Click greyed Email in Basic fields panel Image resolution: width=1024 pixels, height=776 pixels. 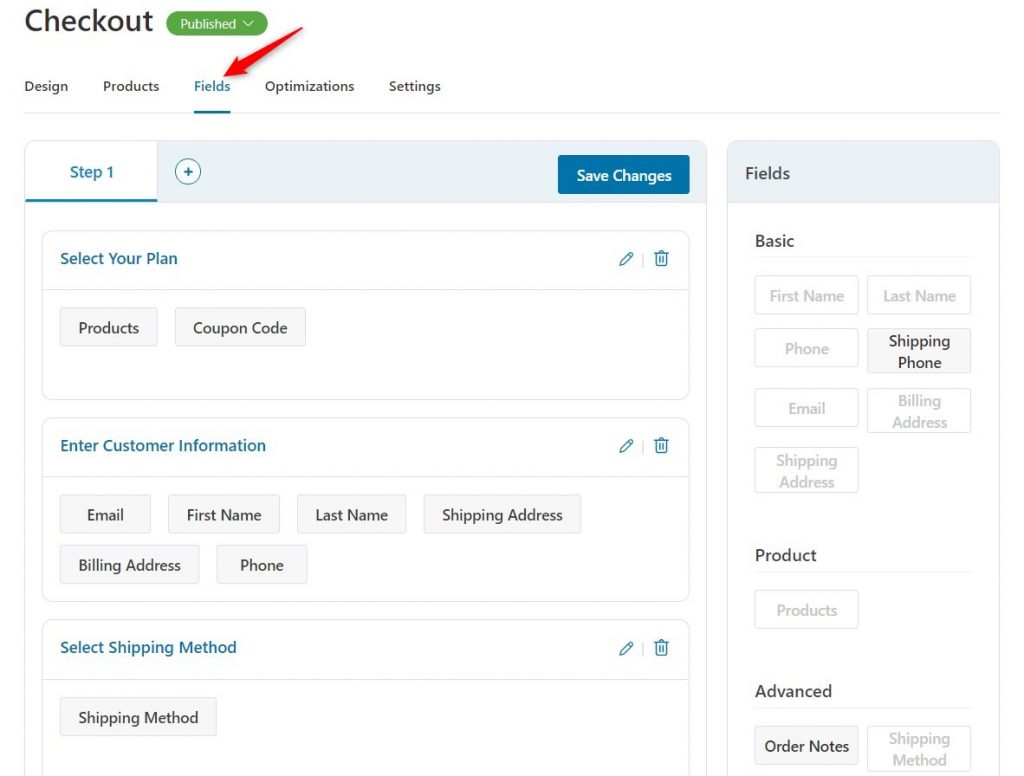pyautogui.click(x=807, y=408)
